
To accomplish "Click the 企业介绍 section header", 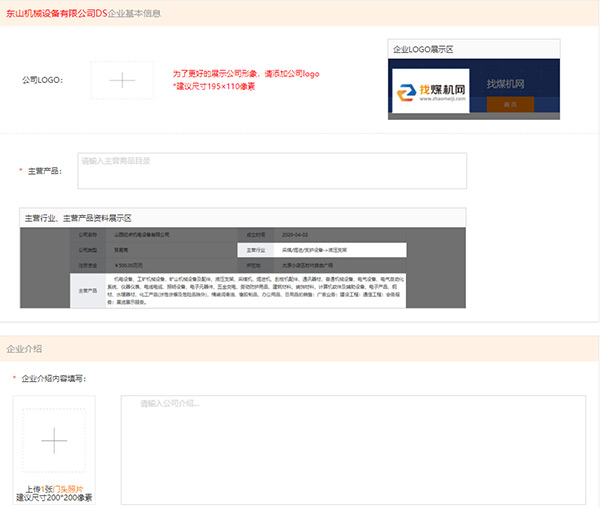I will click(x=25, y=350).
